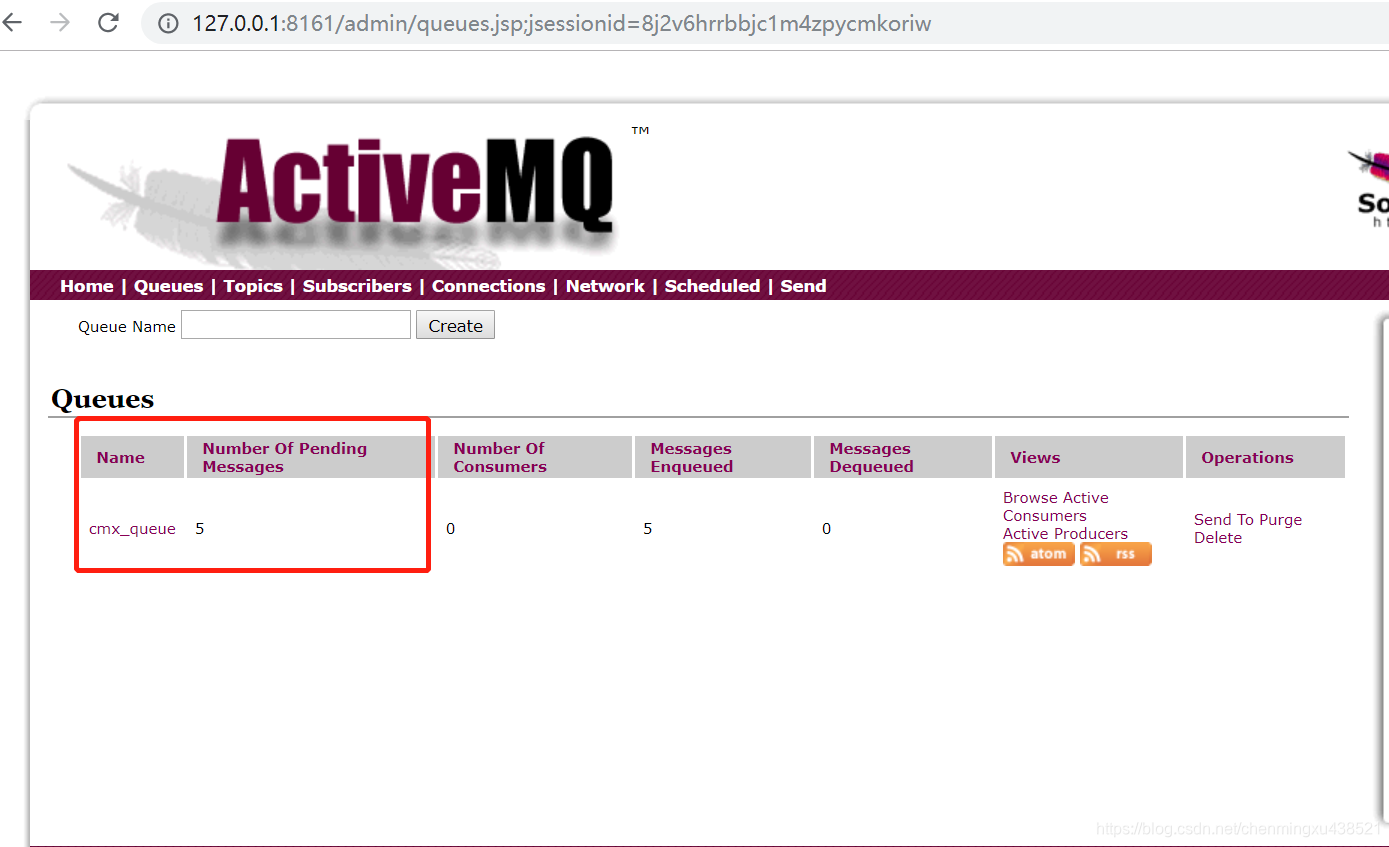The image size is (1389, 847).
Task: Click the rss feed icon for cmx_queue
Action: click(1115, 554)
